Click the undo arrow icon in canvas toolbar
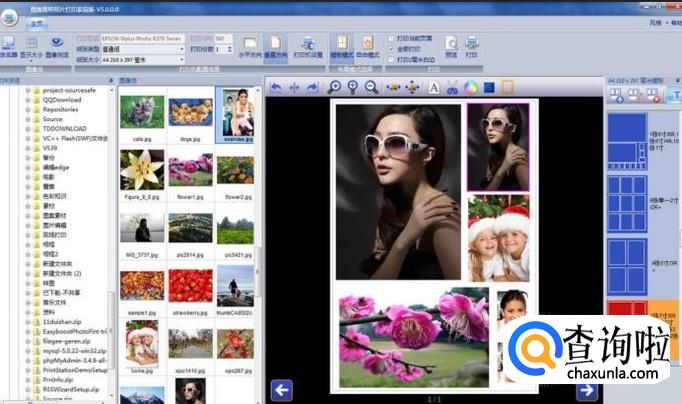This screenshot has width=682, height=404. 276,88
